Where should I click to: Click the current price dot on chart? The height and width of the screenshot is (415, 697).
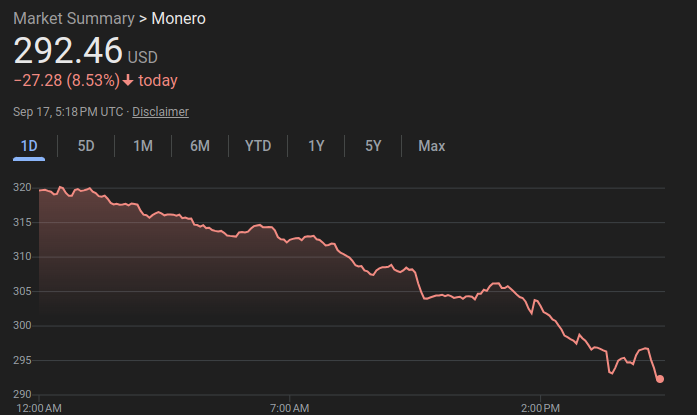click(660, 379)
